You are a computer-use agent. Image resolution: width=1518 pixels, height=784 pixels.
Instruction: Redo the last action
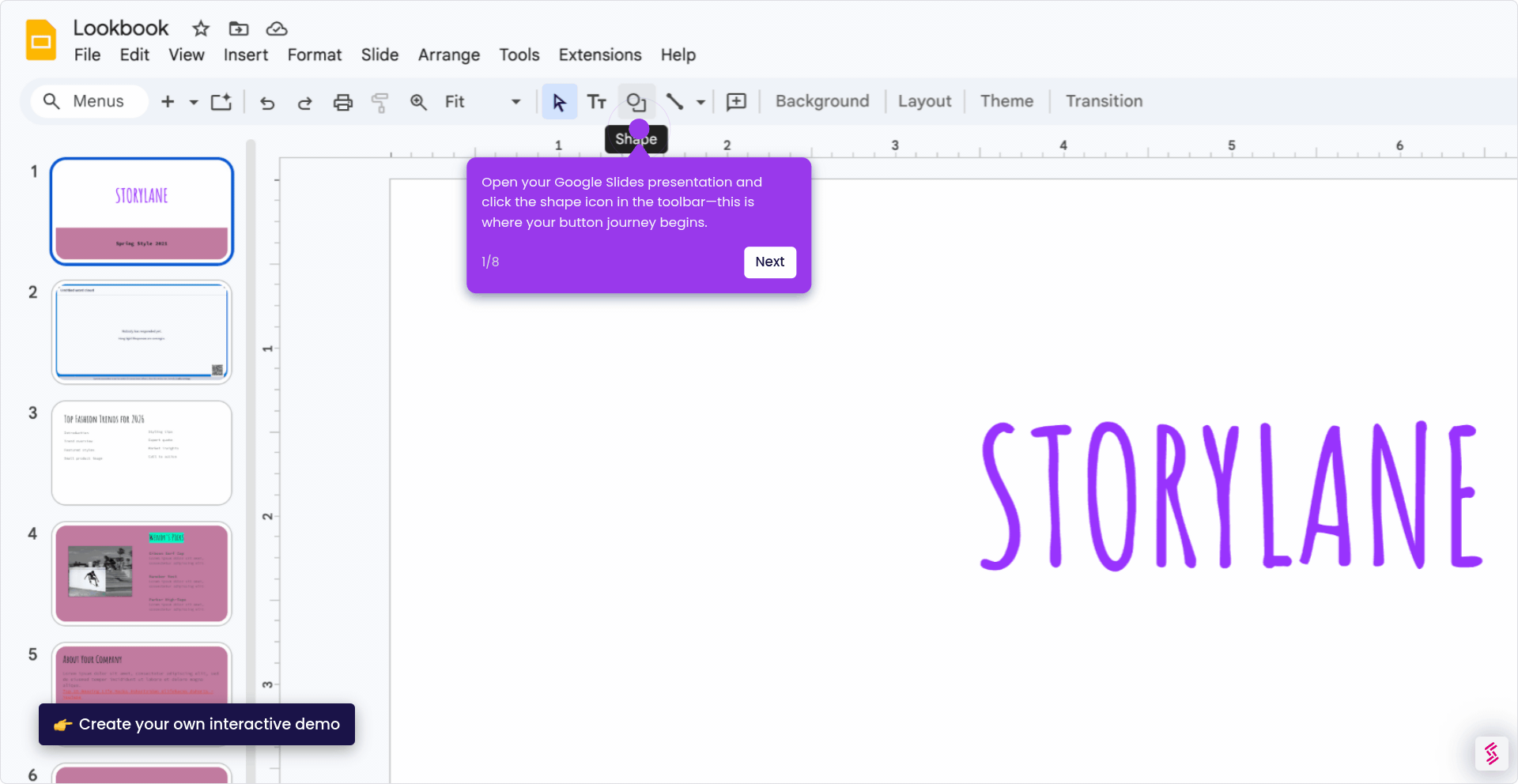305,102
